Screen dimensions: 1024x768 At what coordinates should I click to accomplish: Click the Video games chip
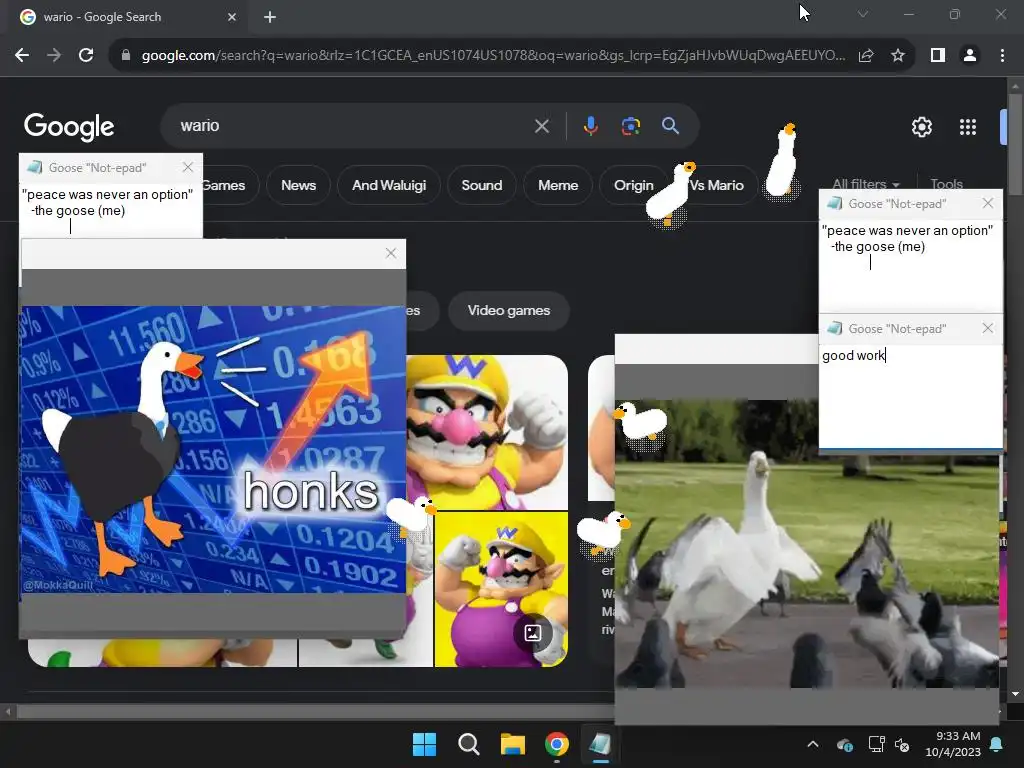tap(509, 311)
